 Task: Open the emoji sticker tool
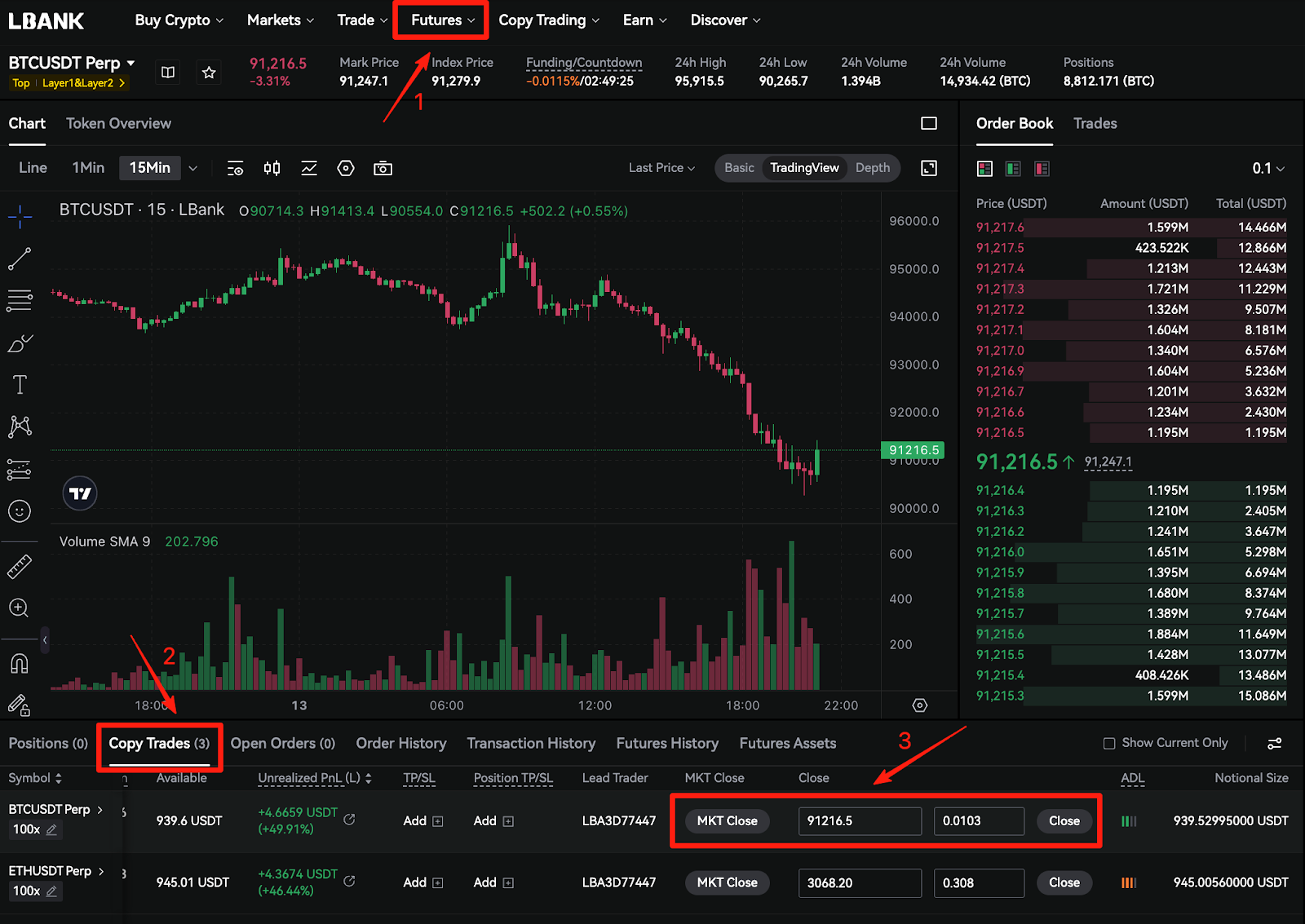(20, 511)
